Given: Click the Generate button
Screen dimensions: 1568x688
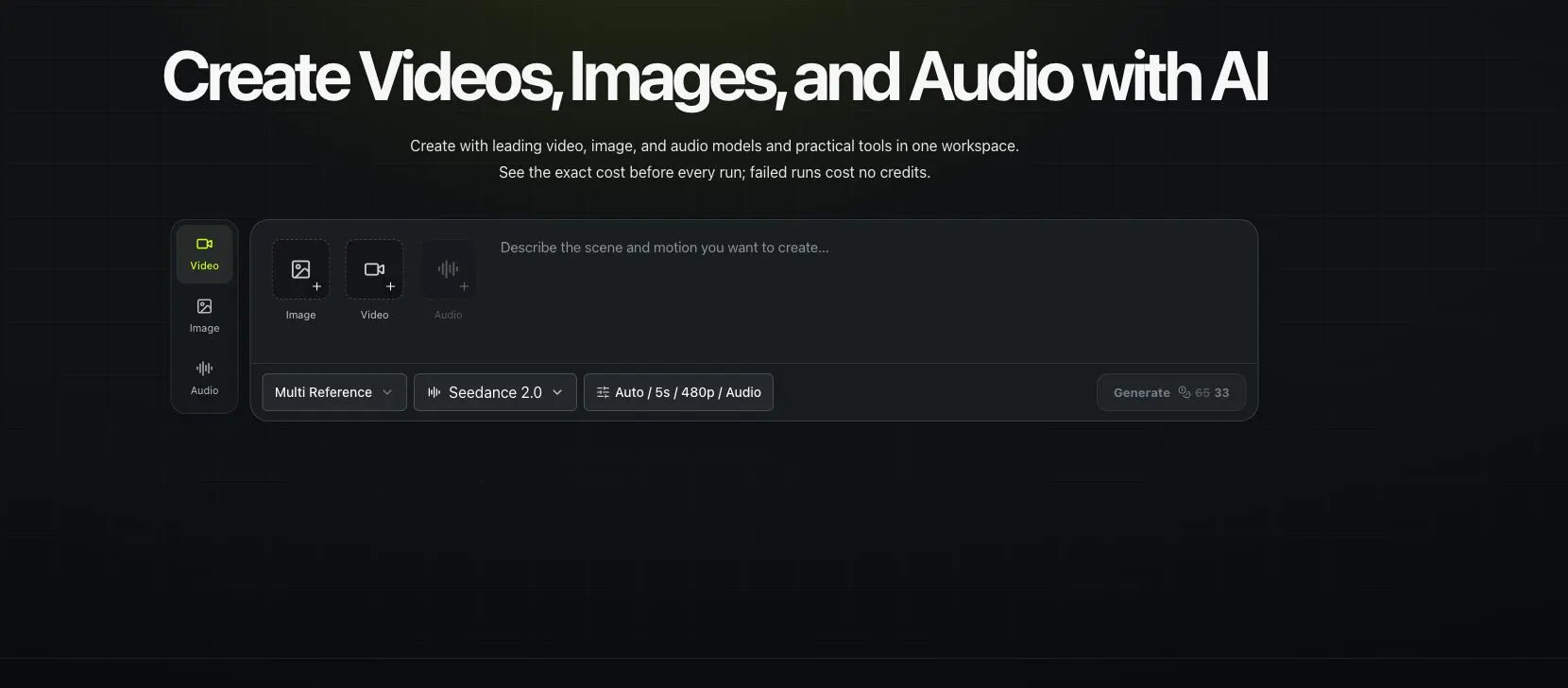Looking at the screenshot, I should (x=1171, y=392).
